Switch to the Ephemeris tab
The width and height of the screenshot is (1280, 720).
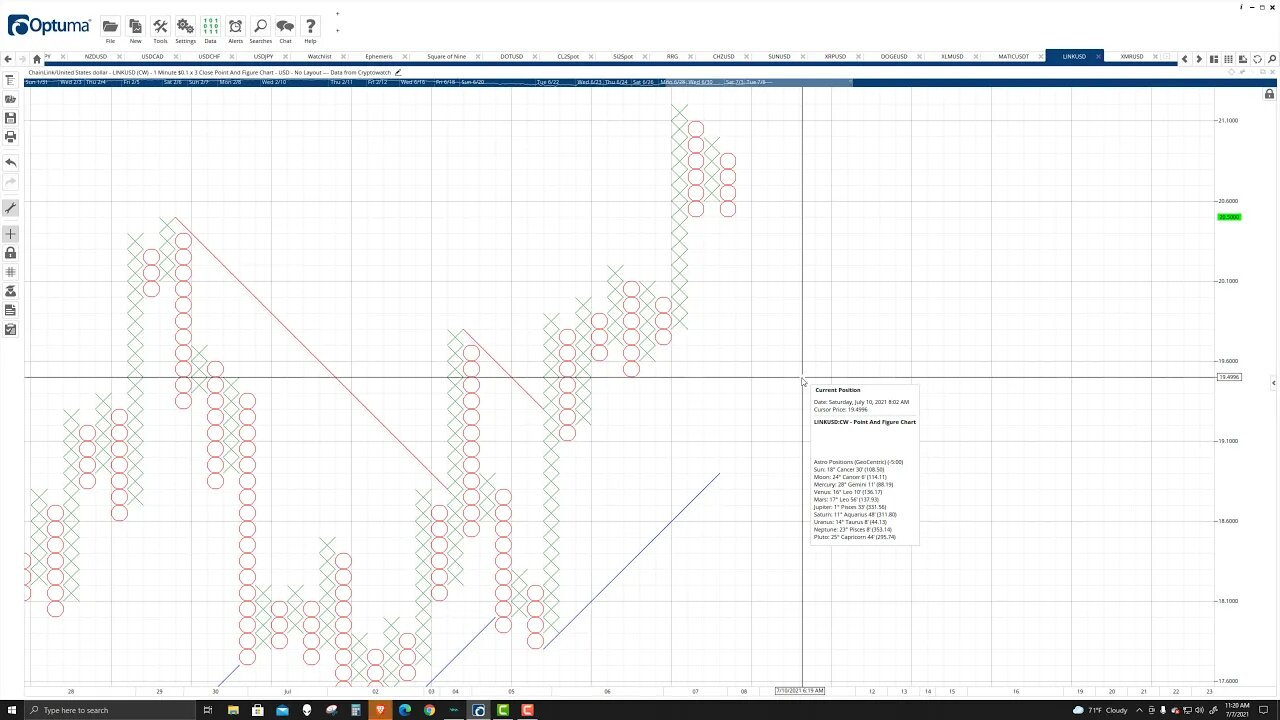[x=379, y=57]
